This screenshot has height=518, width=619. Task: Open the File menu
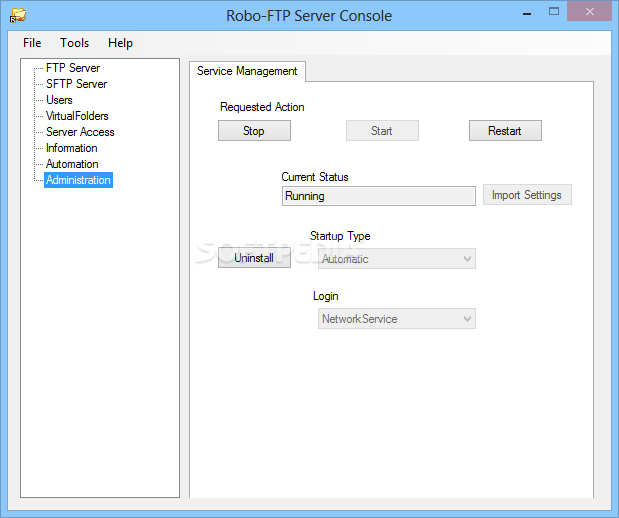pos(32,43)
